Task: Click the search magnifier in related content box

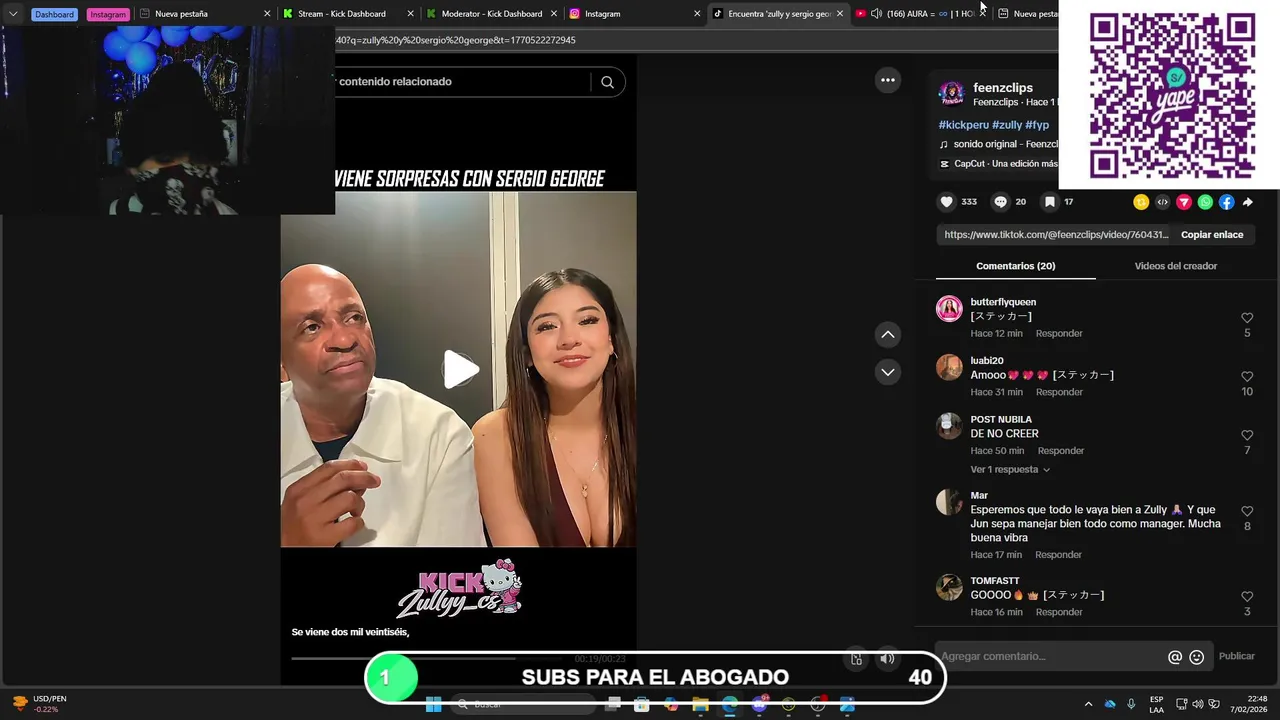Action: point(607,82)
